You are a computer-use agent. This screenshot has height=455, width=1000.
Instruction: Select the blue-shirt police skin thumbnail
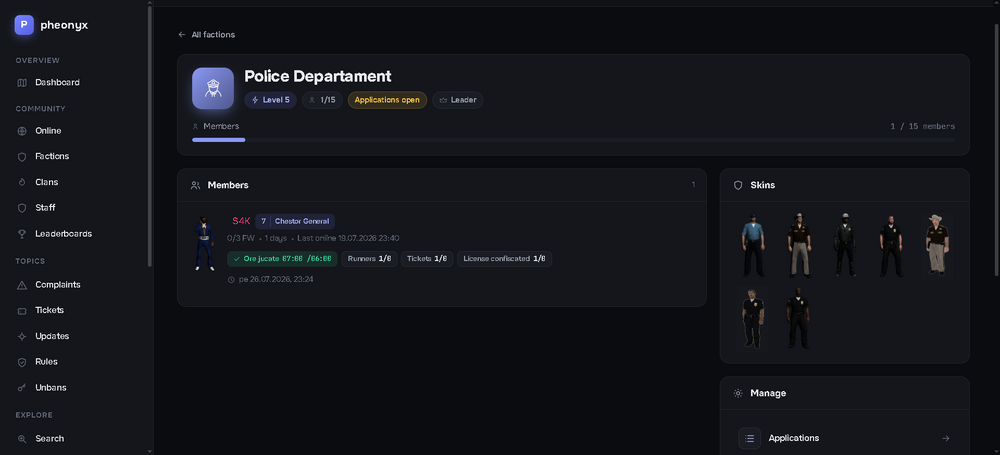[753, 246]
